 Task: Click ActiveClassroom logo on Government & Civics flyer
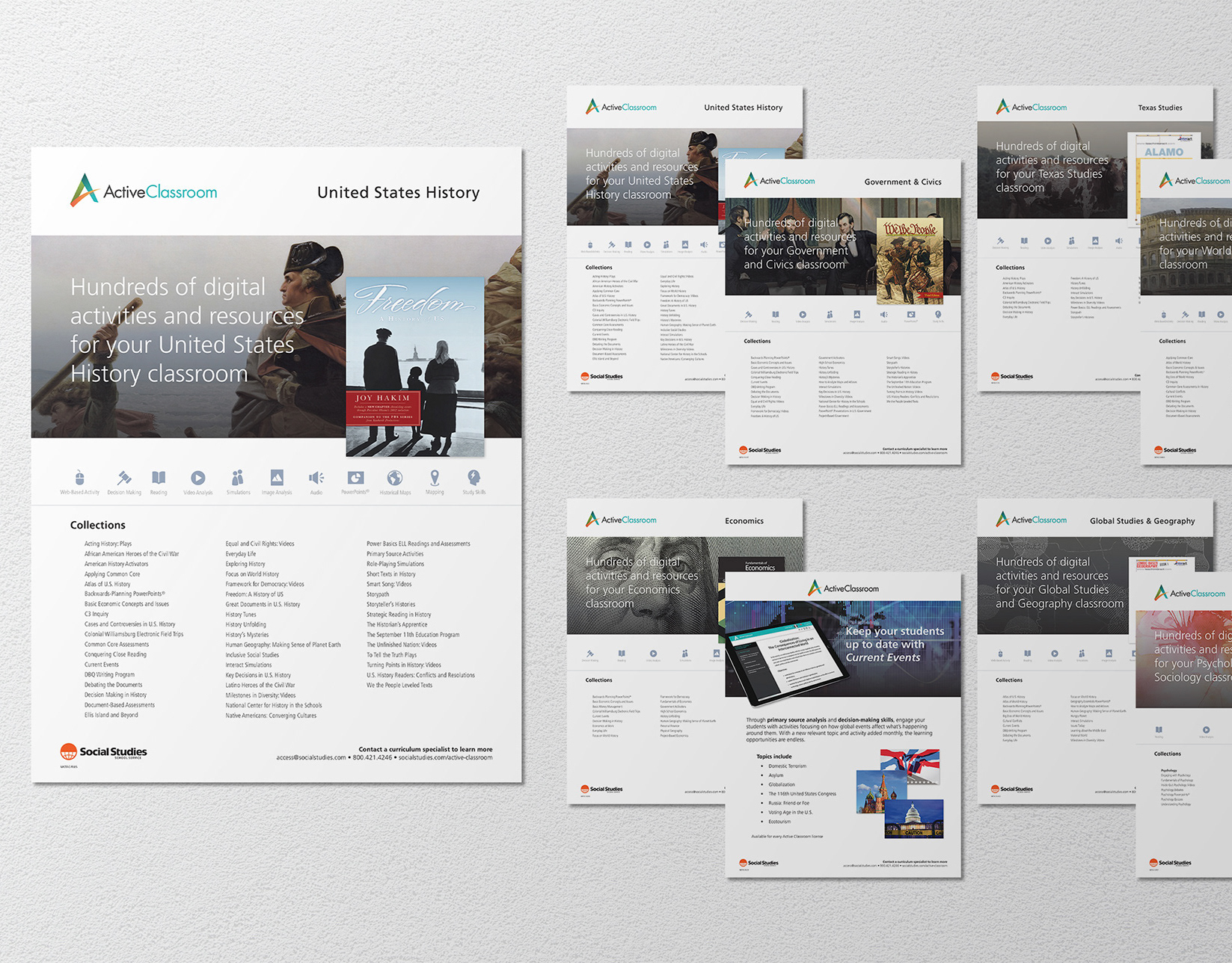pos(779,180)
